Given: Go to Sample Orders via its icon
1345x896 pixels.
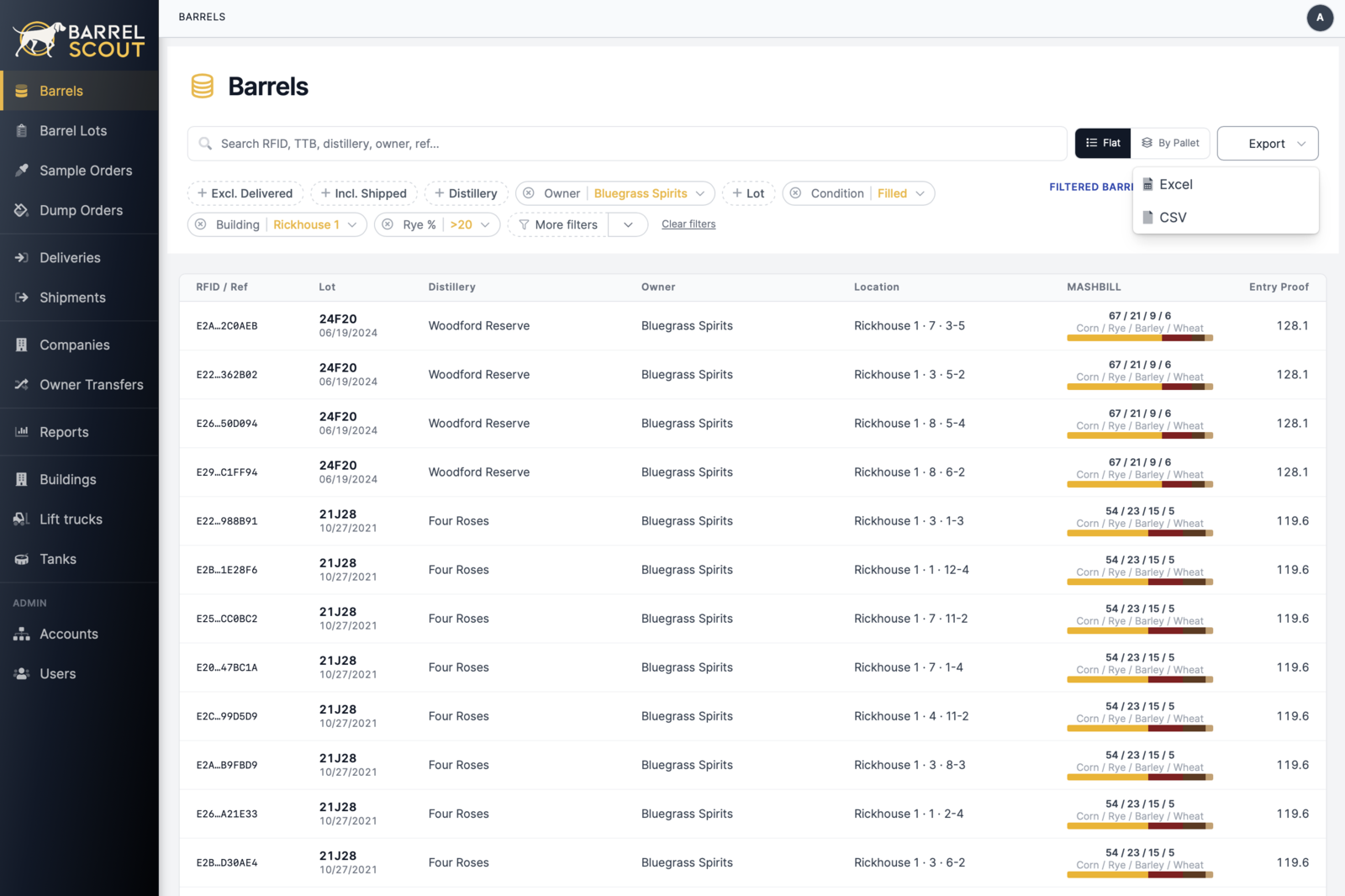Looking at the screenshot, I should (22, 171).
